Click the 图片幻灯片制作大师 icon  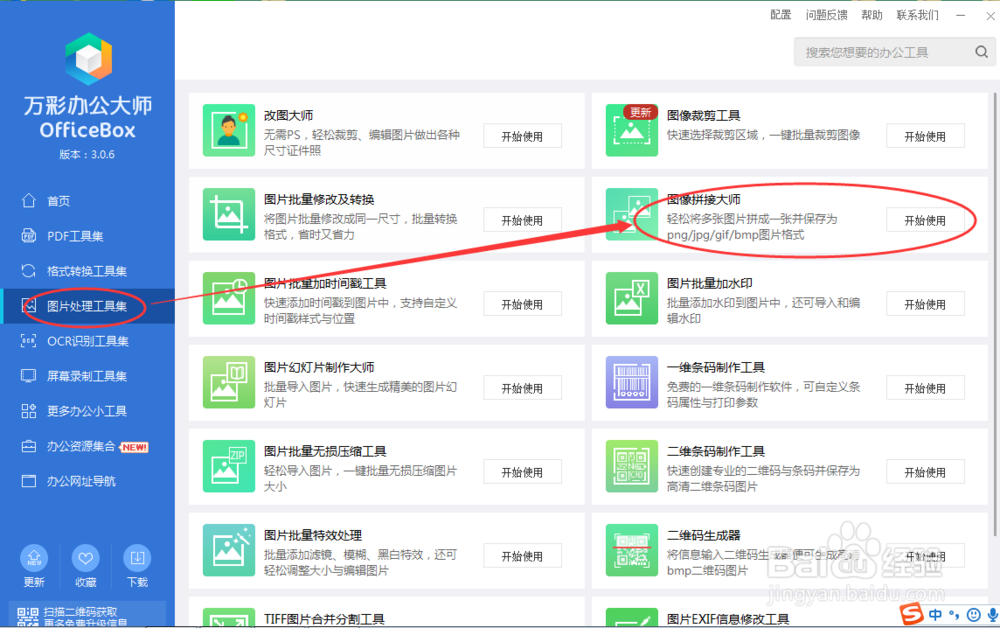229,382
